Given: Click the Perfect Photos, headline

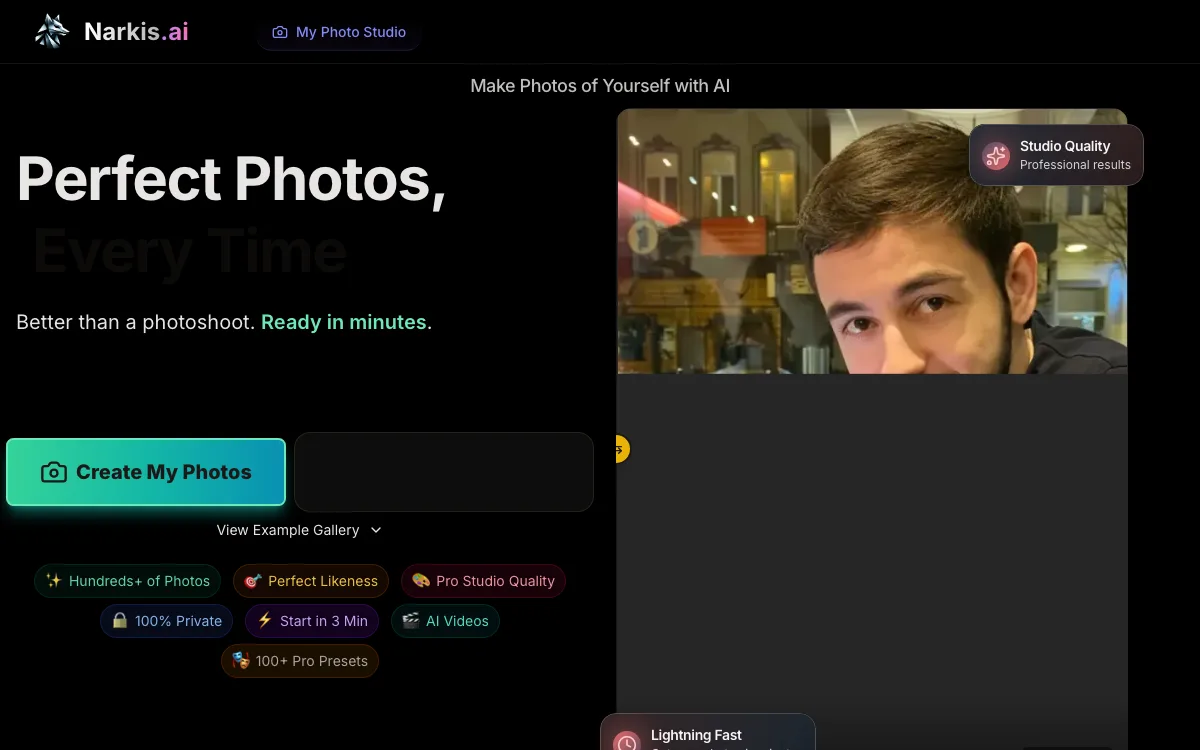Looking at the screenshot, I should tap(232, 179).
